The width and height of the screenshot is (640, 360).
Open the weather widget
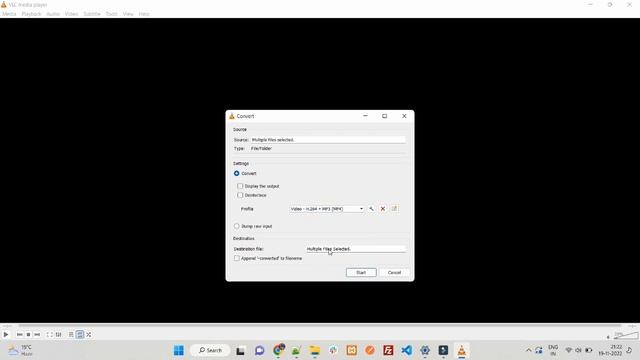pos(20,351)
